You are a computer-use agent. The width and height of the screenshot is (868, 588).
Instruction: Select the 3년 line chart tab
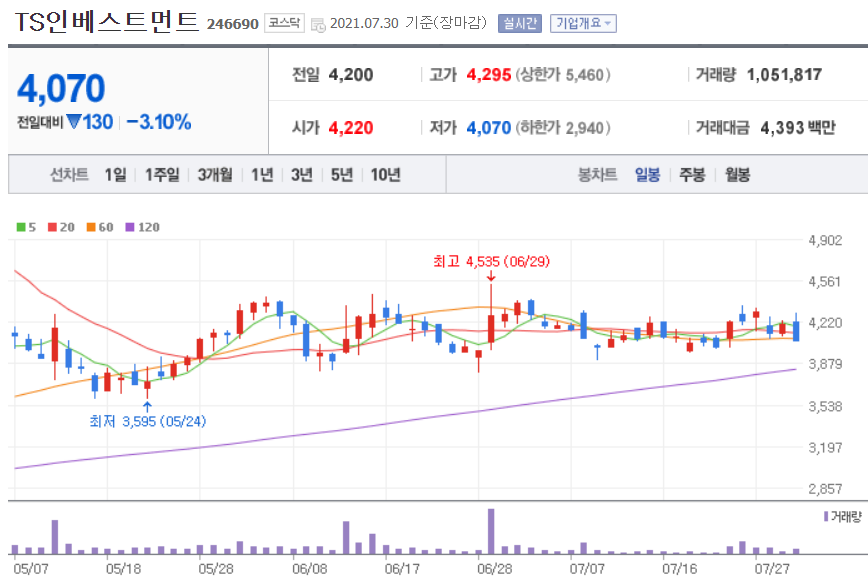(302, 175)
